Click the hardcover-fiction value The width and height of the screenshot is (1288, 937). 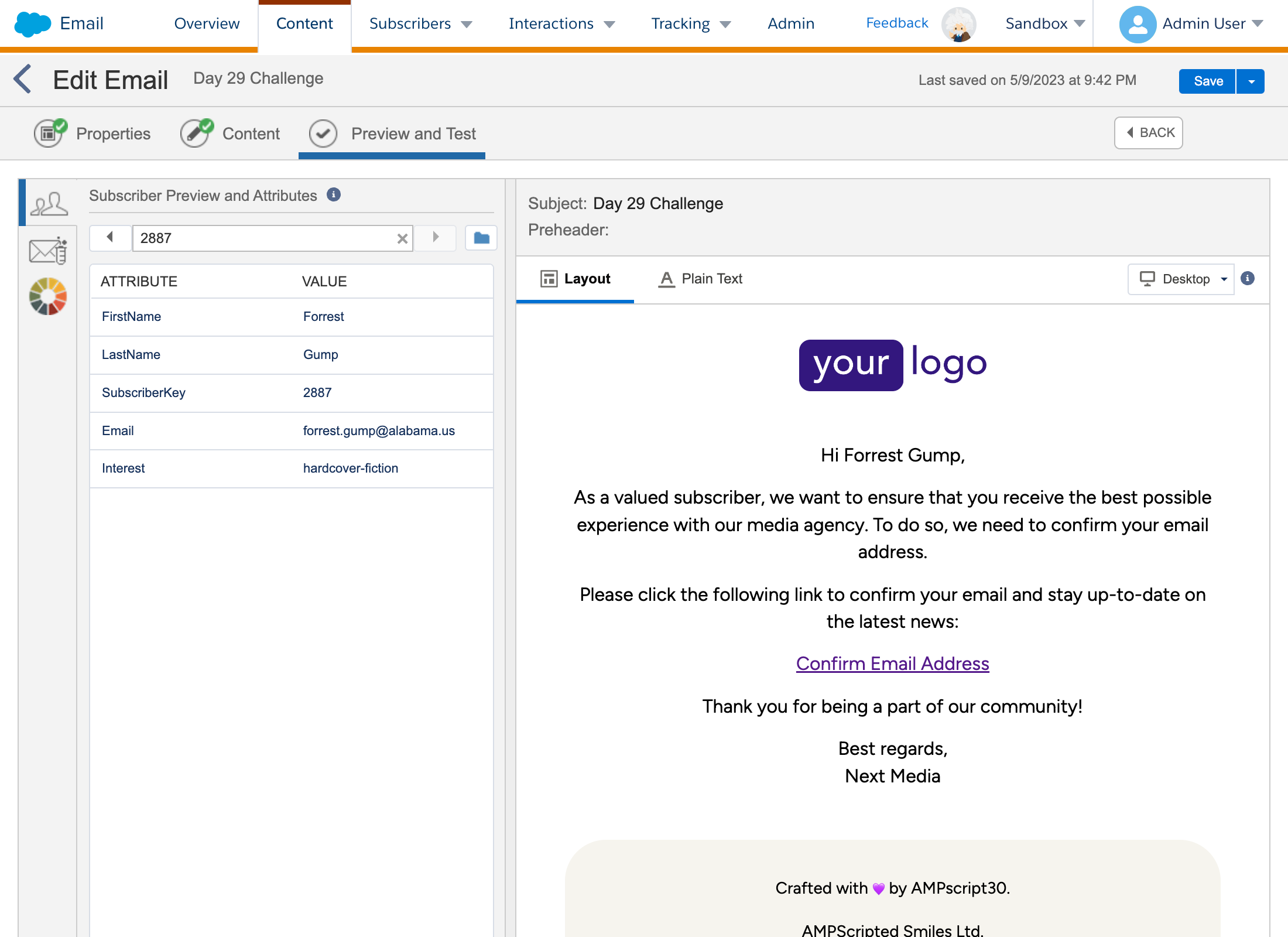click(351, 468)
